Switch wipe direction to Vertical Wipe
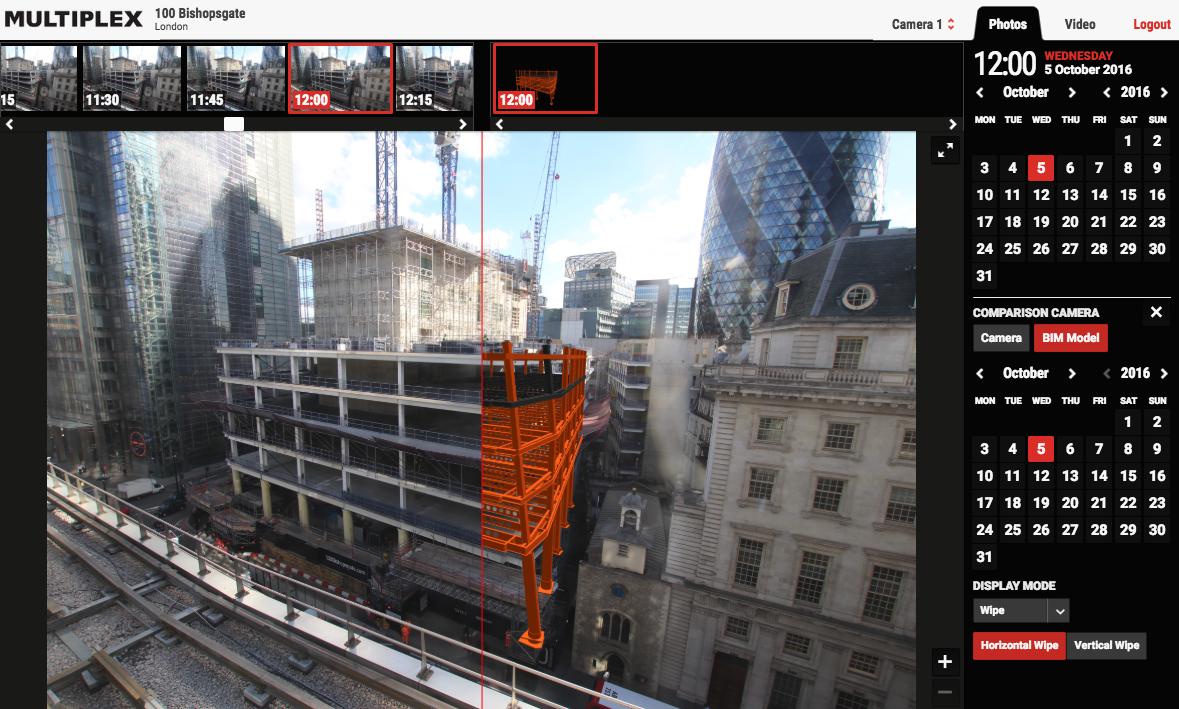Viewport: 1179px width, 709px height. pos(1106,645)
